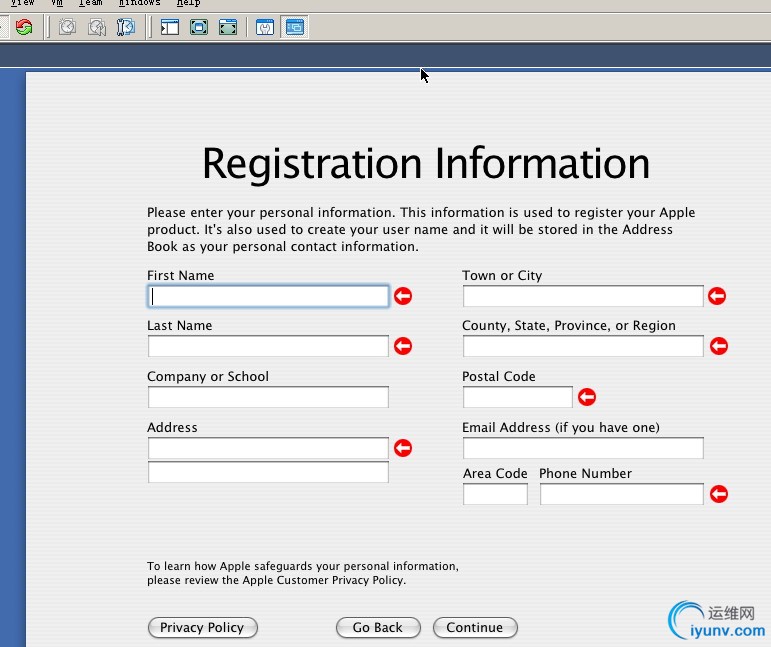Viewport: 771px width, 647px height.
Task: Click into the Last Name field
Action: pos(268,346)
